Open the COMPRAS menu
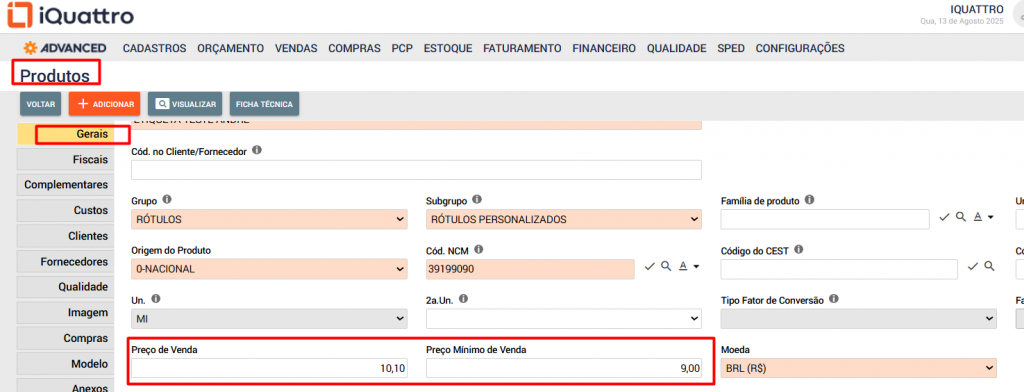The image size is (1024, 392). 355,48
